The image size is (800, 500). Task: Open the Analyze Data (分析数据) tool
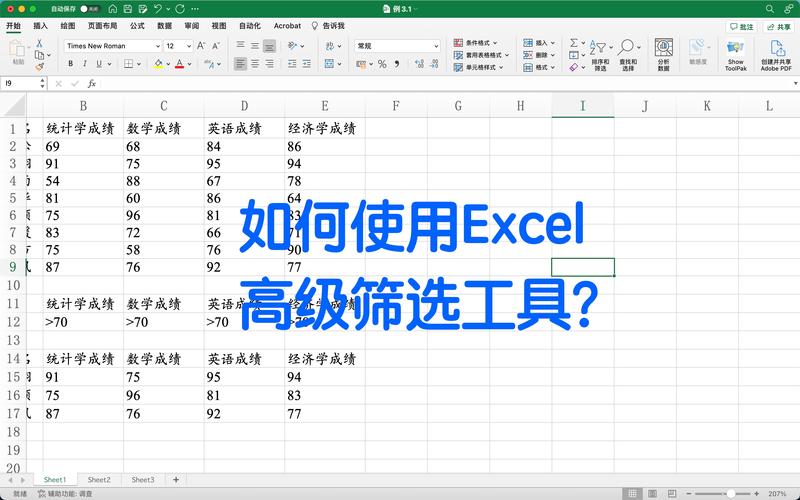click(x=663, y=54)
